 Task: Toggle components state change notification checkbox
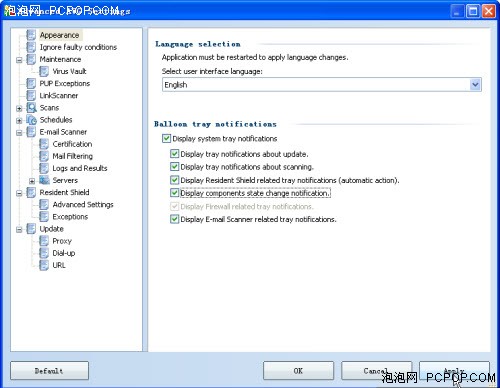click(x=174, y=193)
